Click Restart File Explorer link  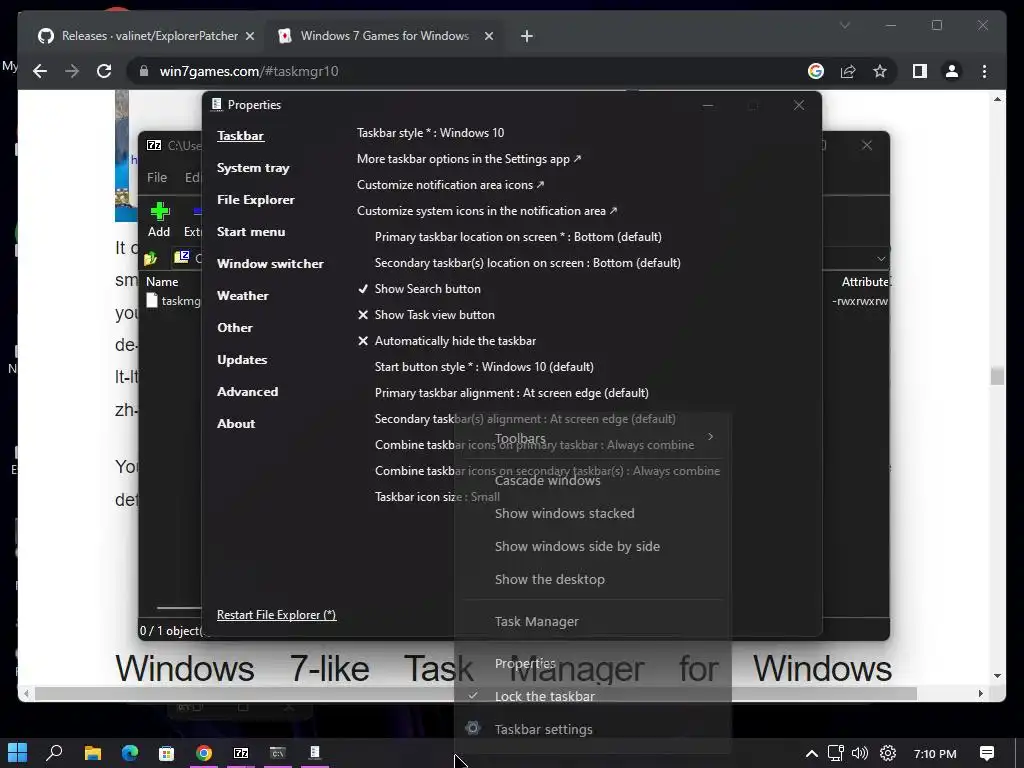pyautogui.click(x=276, y=615)
